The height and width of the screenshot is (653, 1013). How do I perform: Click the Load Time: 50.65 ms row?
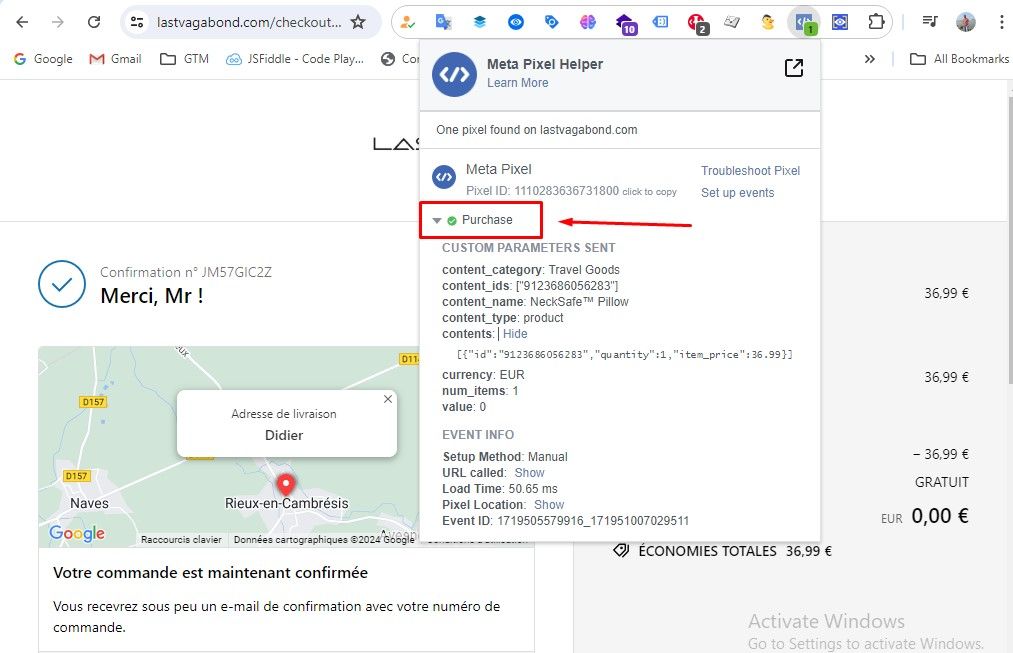[x=499, y=489]
